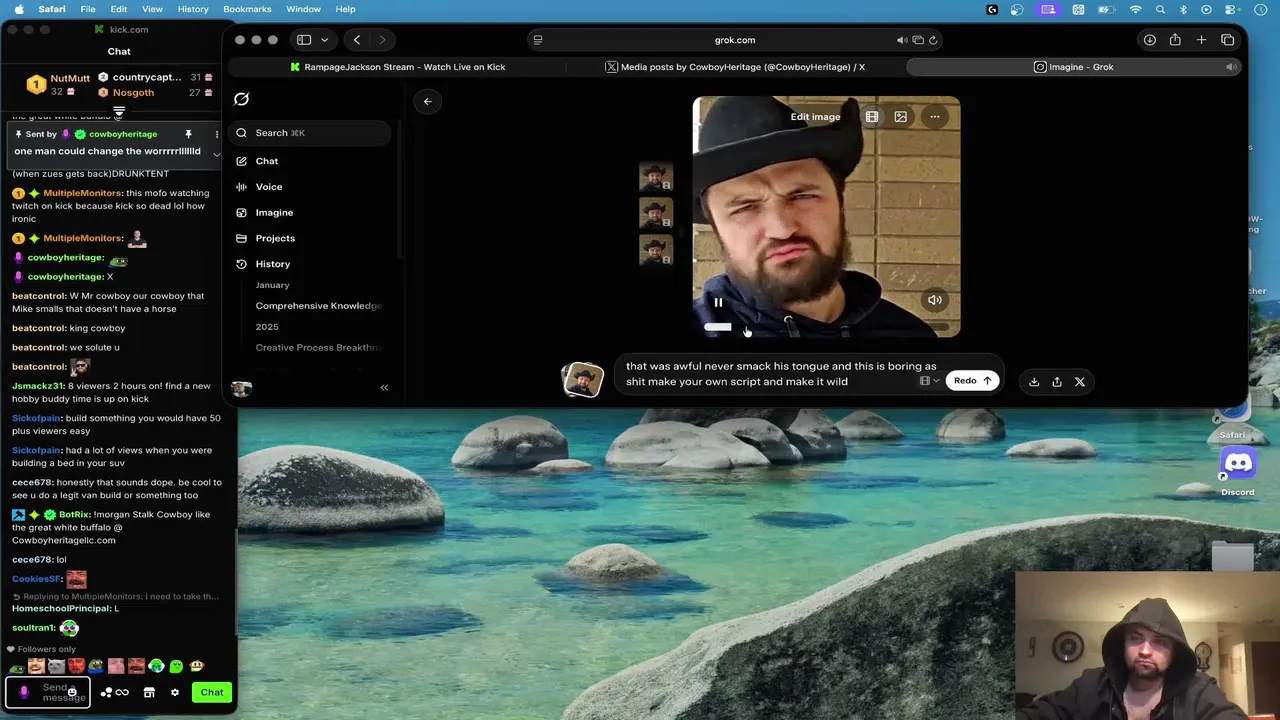
Task: Switch to CowboyHeritage X media tab
Action: (735, 67)
